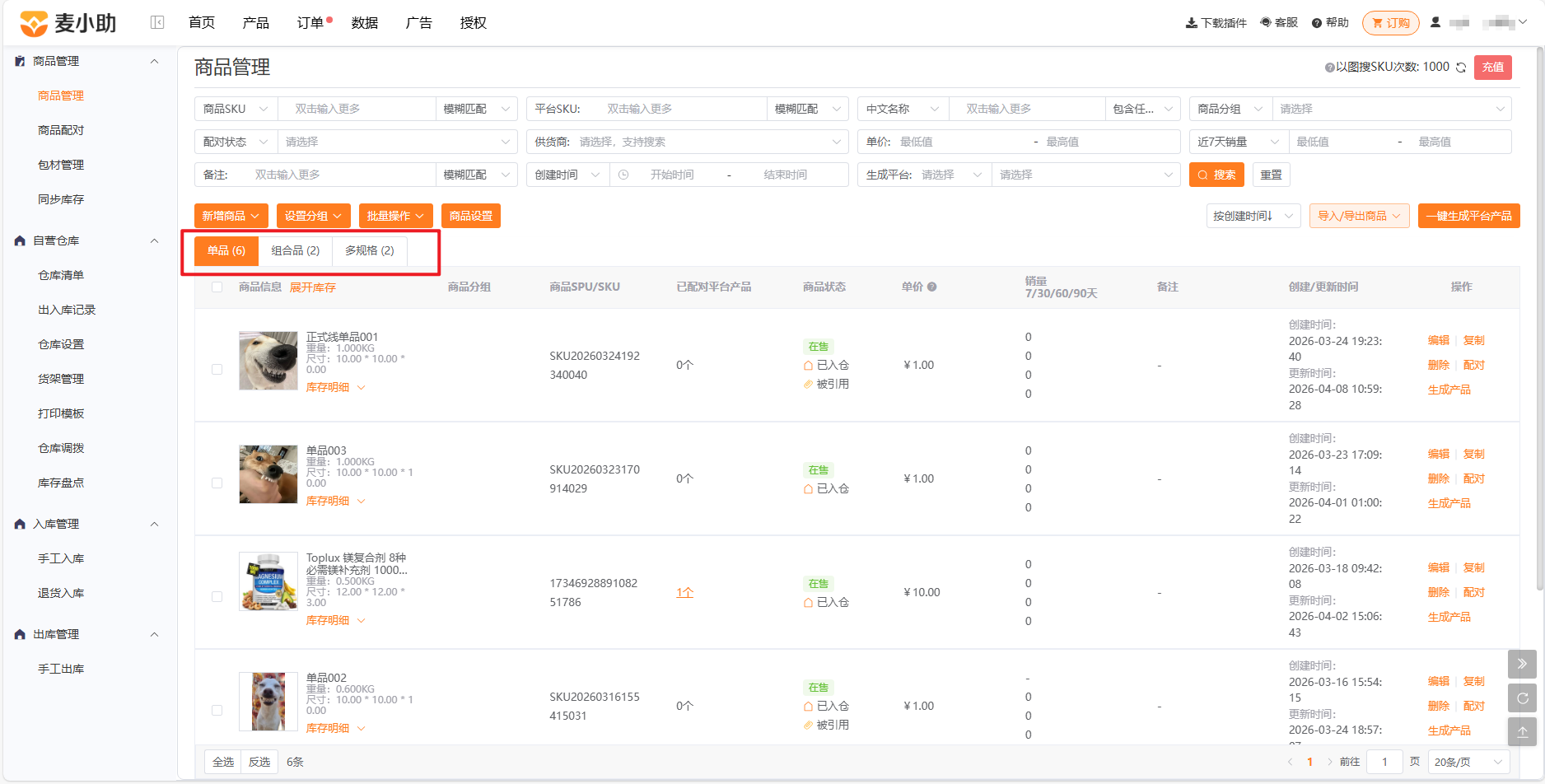Check the box for Toplux 镁复合剂
1545x784 pixels.
tap(217, 597)
